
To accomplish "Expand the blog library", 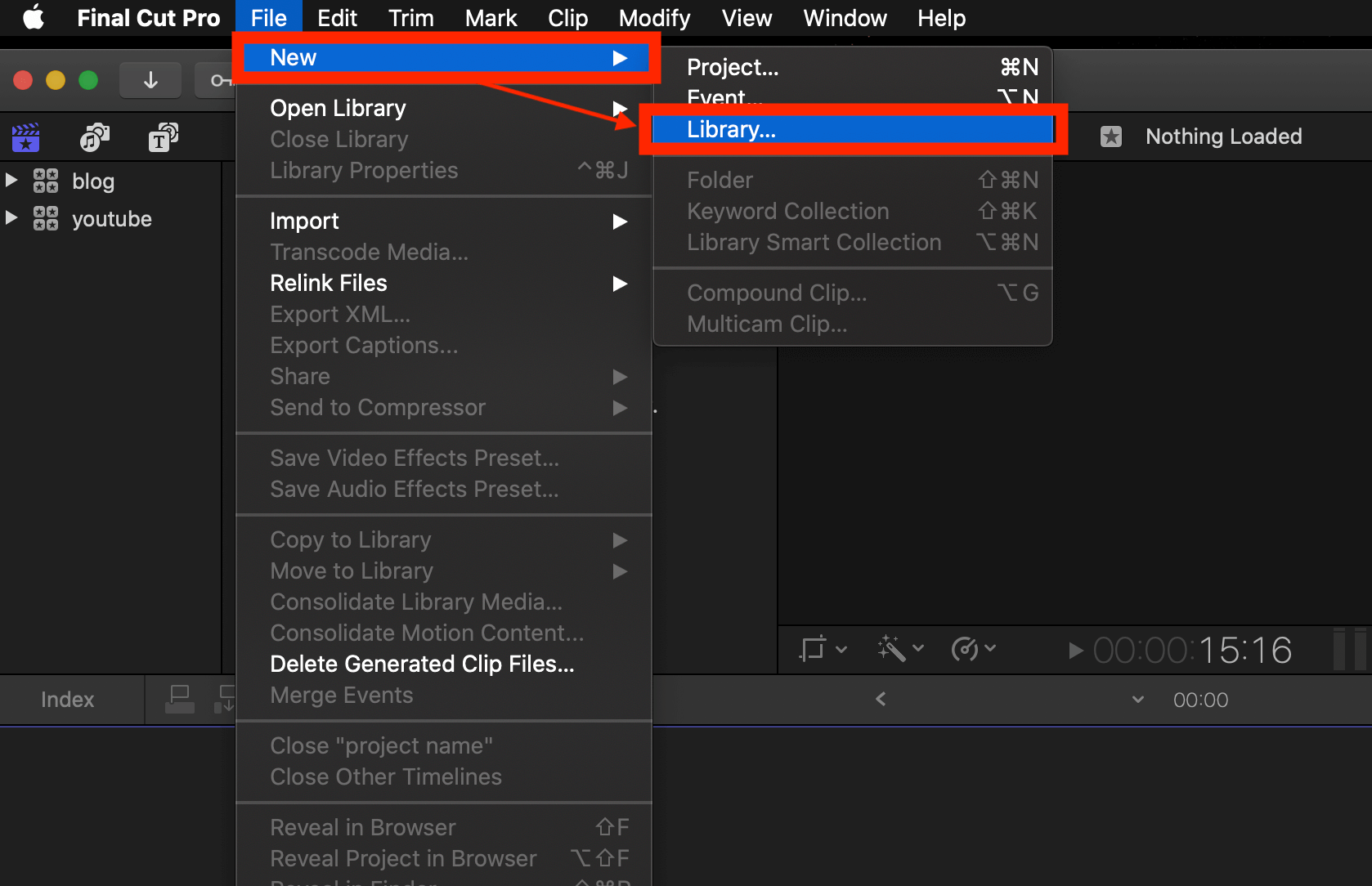I will [11, 180].
